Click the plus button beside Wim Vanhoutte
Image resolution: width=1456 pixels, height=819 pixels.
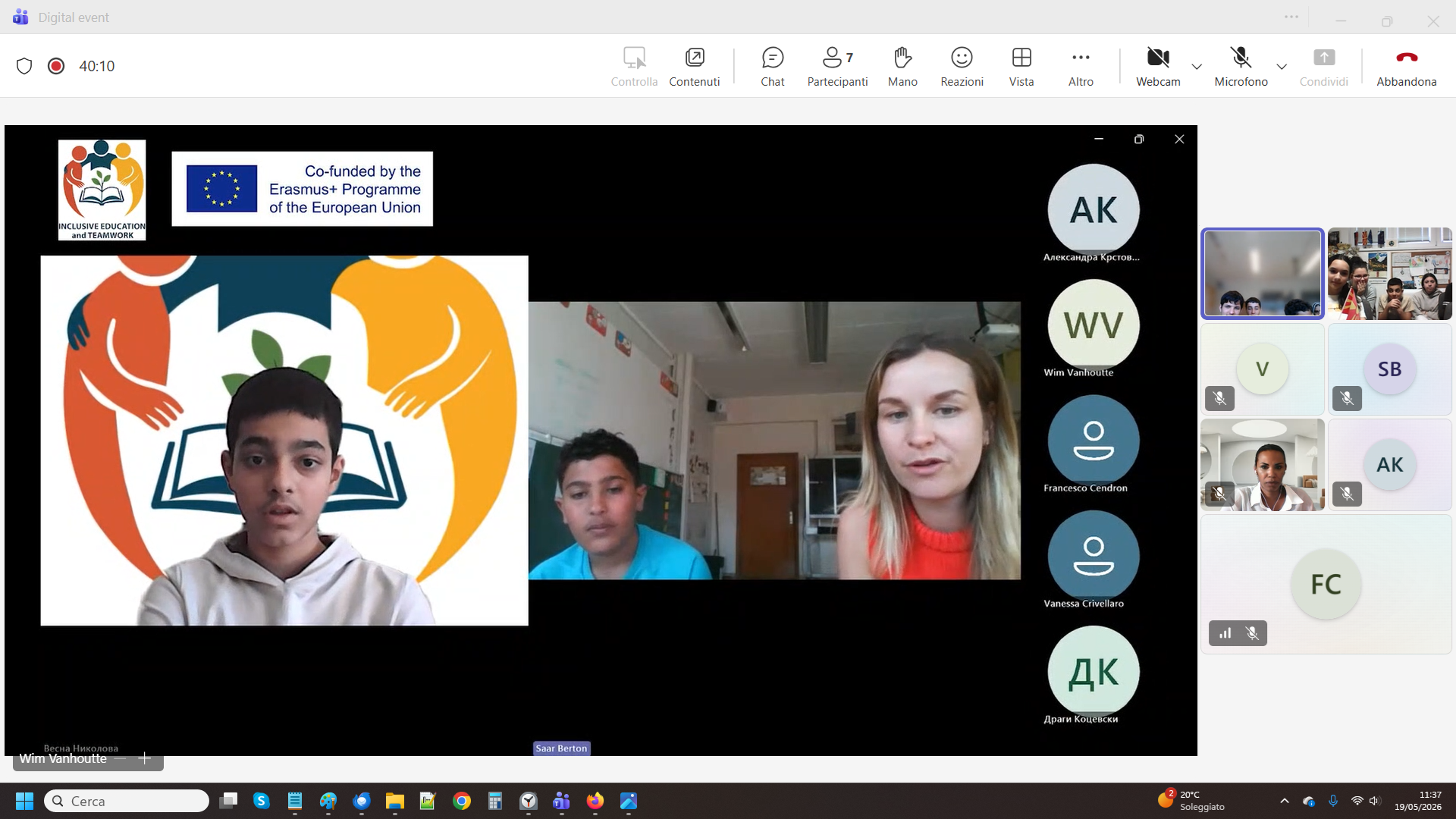click(145, 758)
